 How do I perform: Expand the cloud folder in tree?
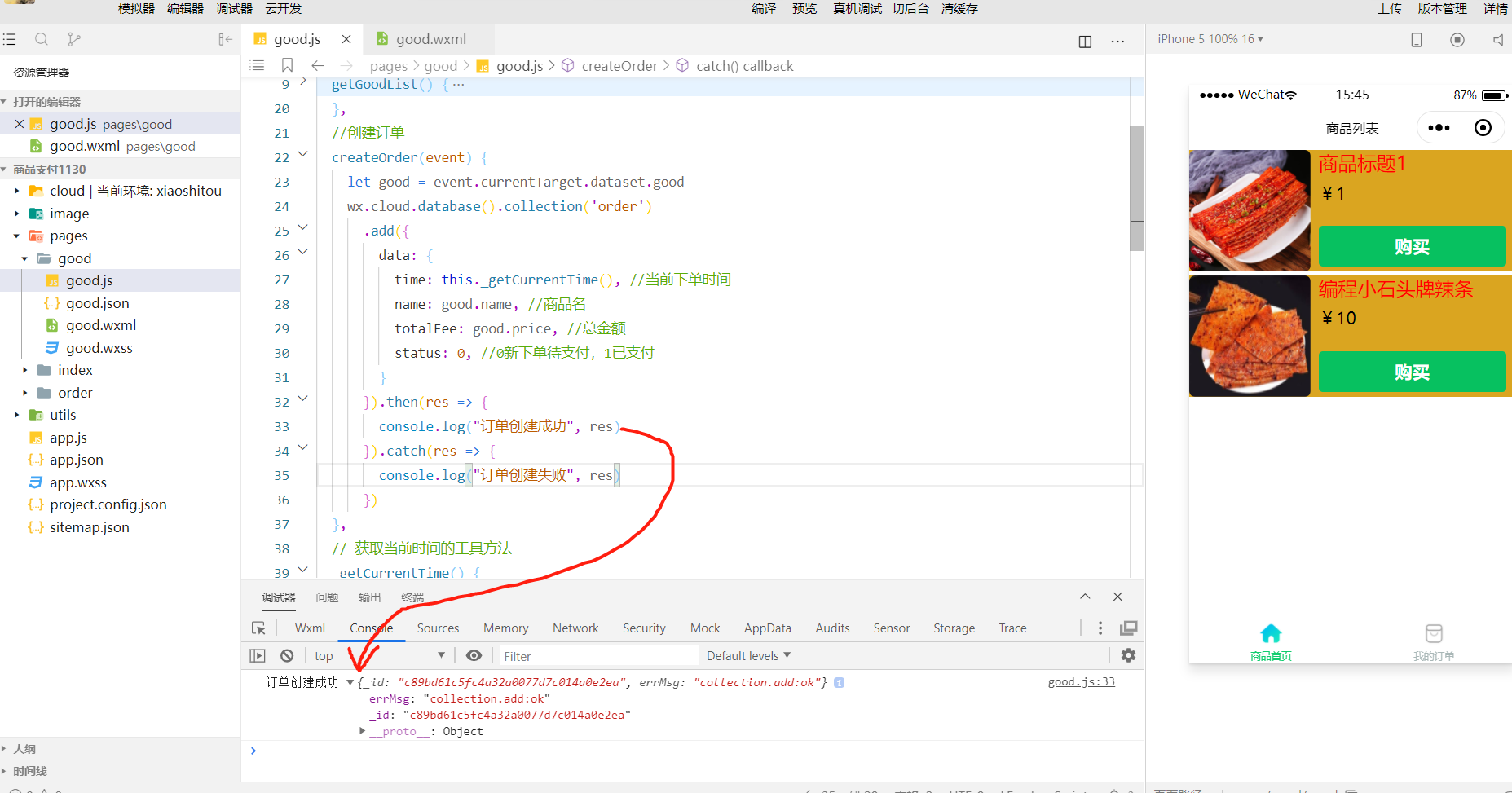click(x=16, y=191)
